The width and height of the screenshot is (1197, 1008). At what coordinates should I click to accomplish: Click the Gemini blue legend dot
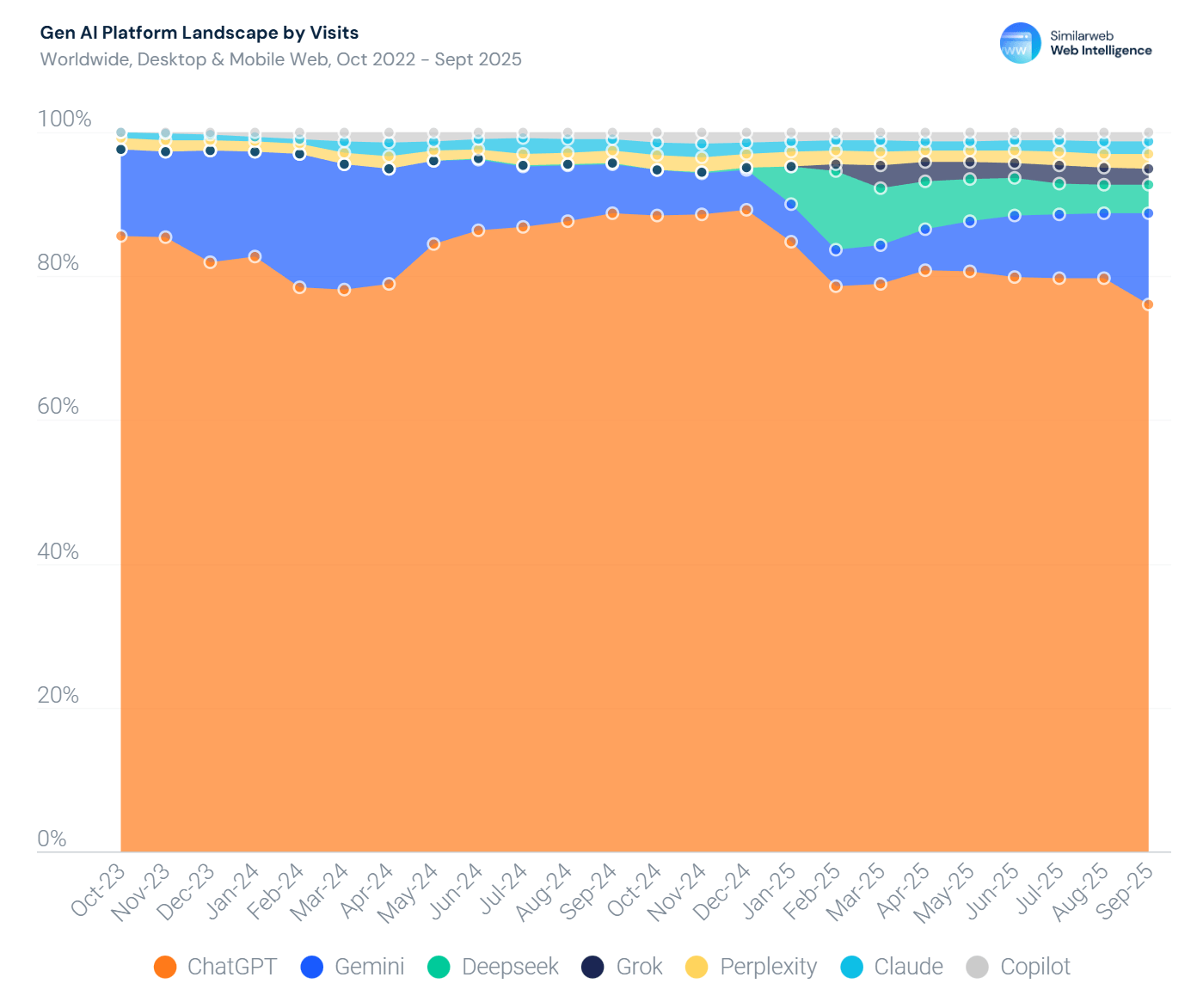311,967
